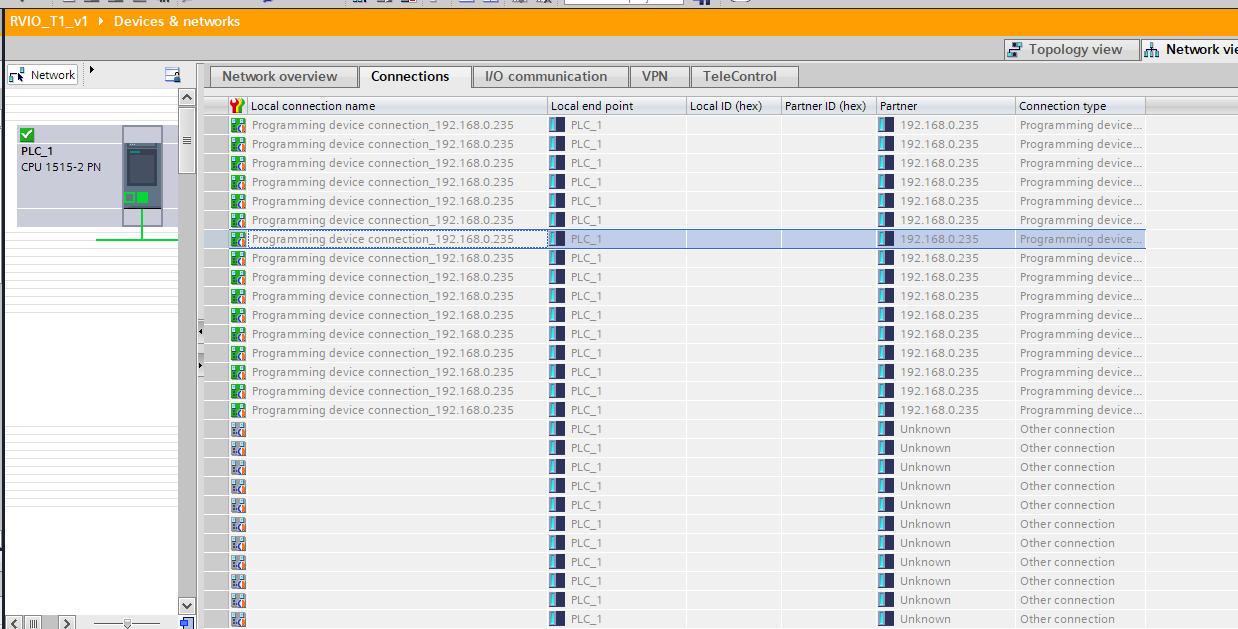Click the green PROFINET port on PLC_1

pyautogui.click(x=142, y=198)
